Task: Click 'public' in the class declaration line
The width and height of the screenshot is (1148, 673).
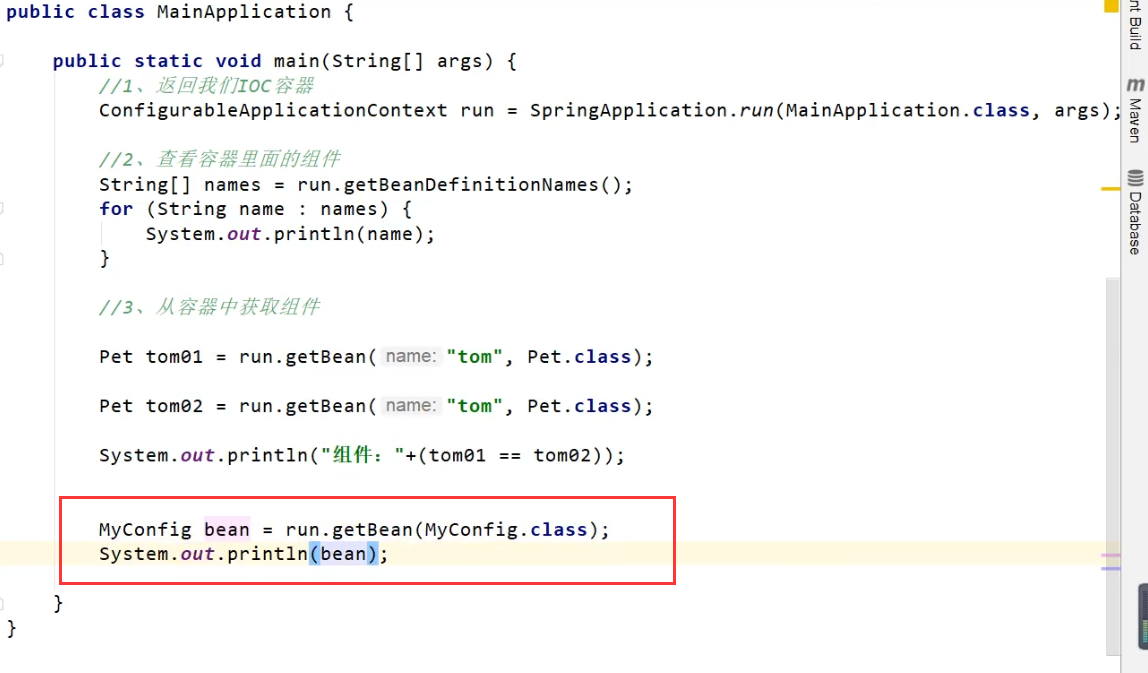Action: [40, 12]
